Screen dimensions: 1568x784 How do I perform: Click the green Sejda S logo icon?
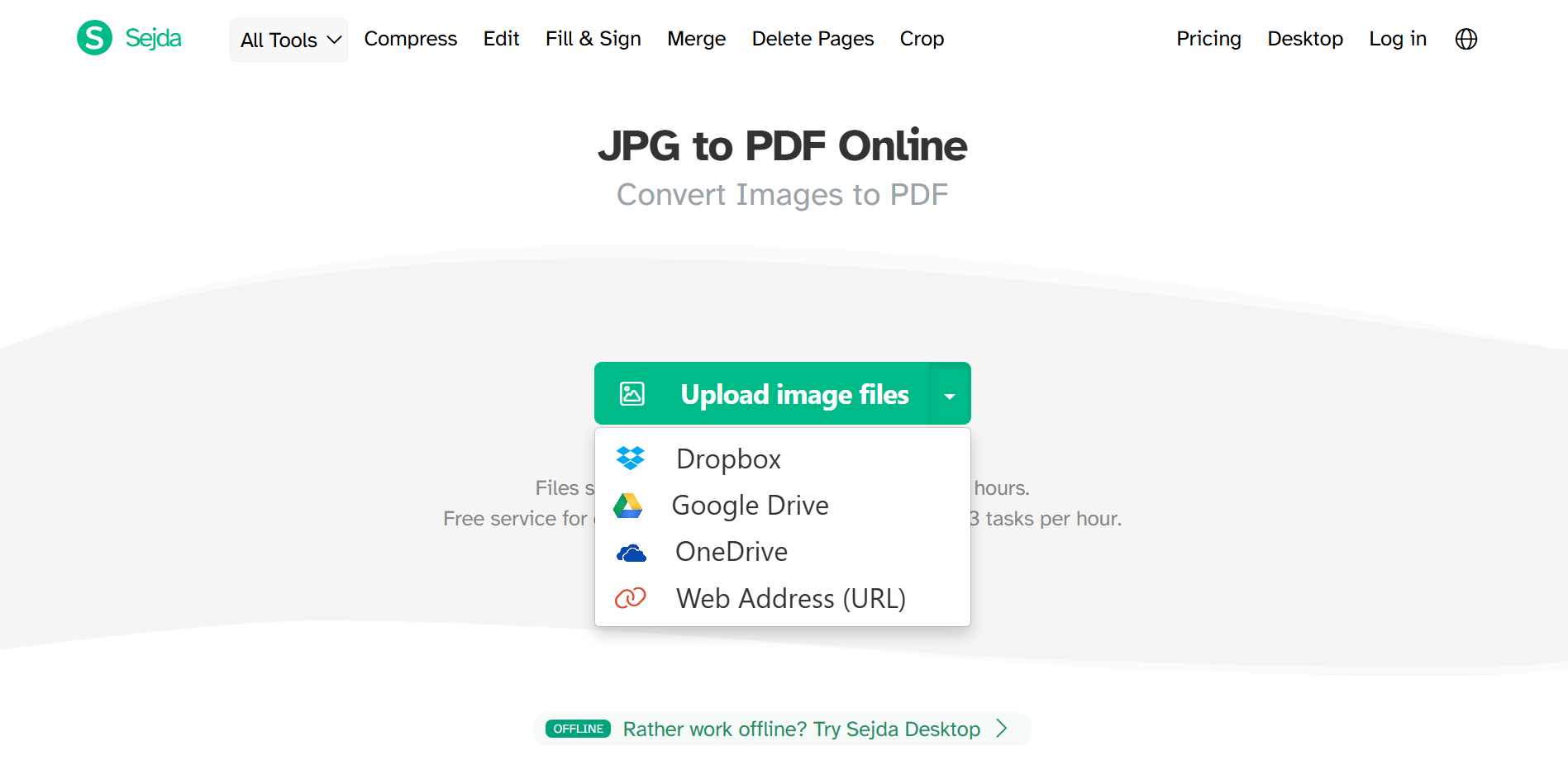coord(94,38)
